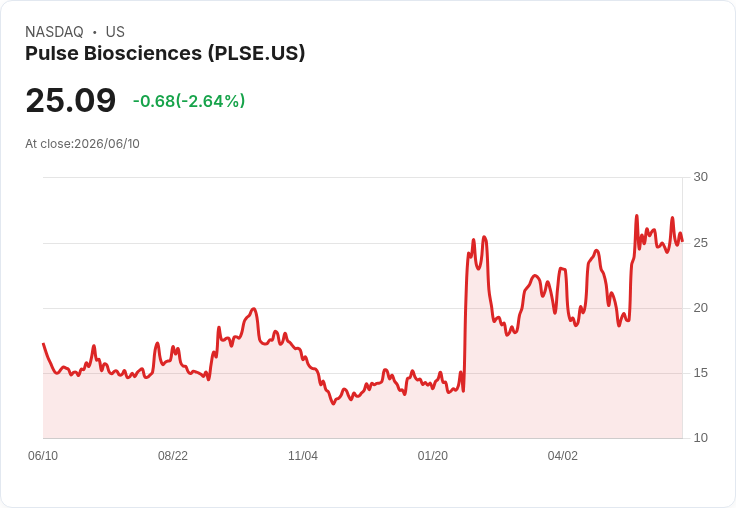Click the 06/10 date label
Image resolution: width=736 pixels, height=508 pixels.
pyautogui.click(x=43, y=456)
